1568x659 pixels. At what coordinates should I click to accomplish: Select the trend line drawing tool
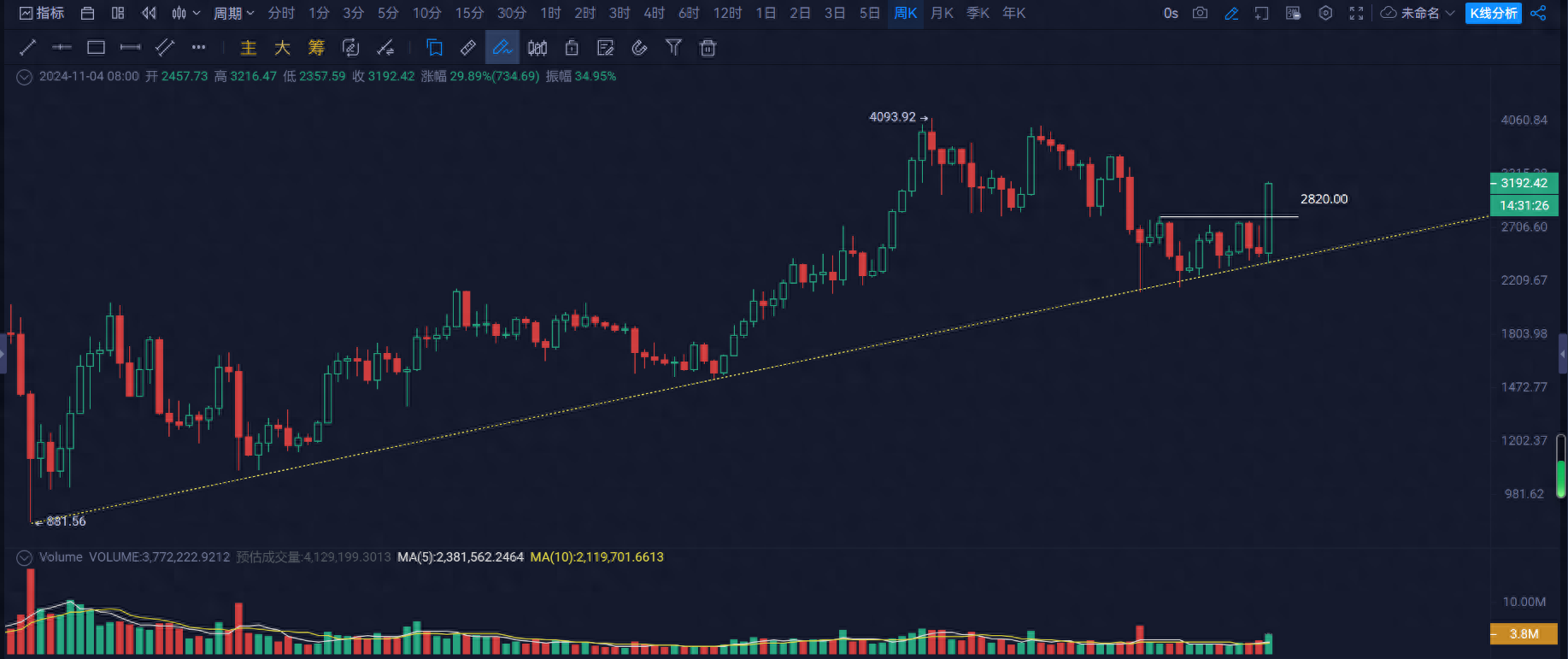27,48
